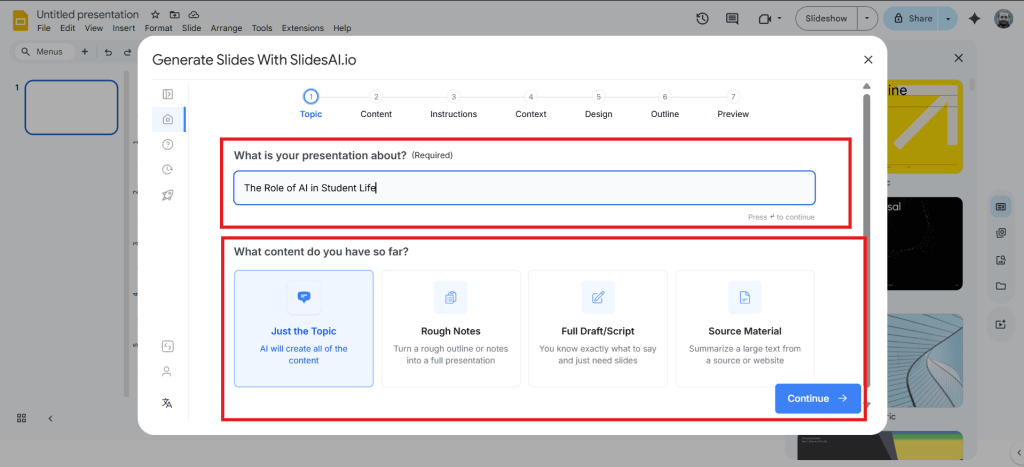Image resolution: width=1024 pixels, height=467 pixels.
Task: Open the Extensions menu
Action: 302,28
